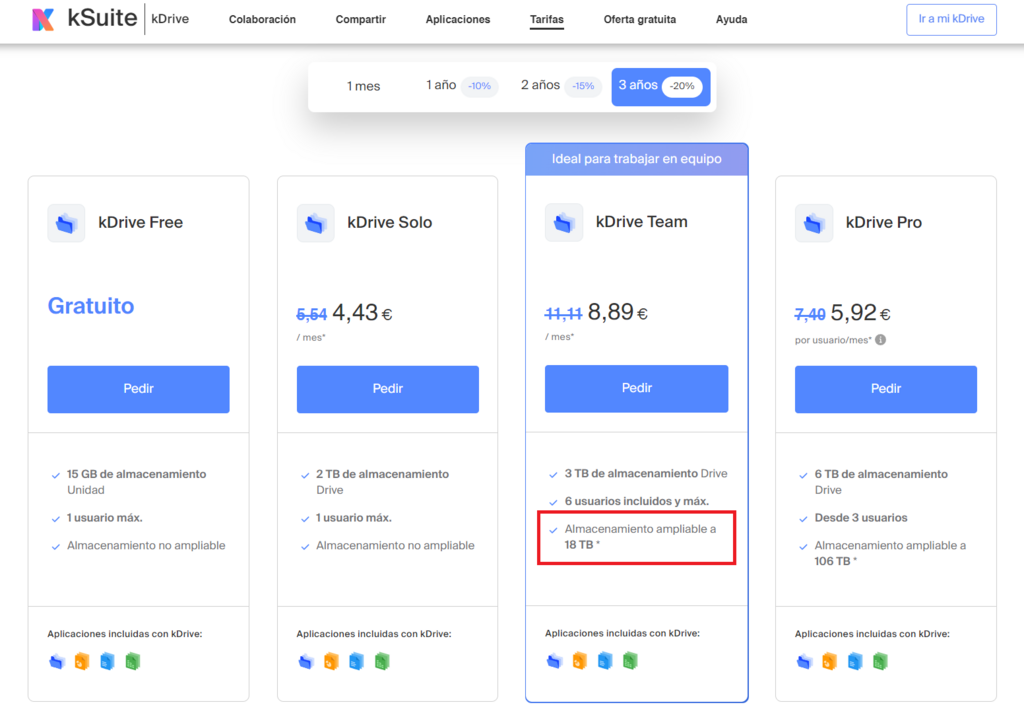Screen dimensions: 1024x713
Task: Click green app icon in Solo plan
Action: click(382, 661)
